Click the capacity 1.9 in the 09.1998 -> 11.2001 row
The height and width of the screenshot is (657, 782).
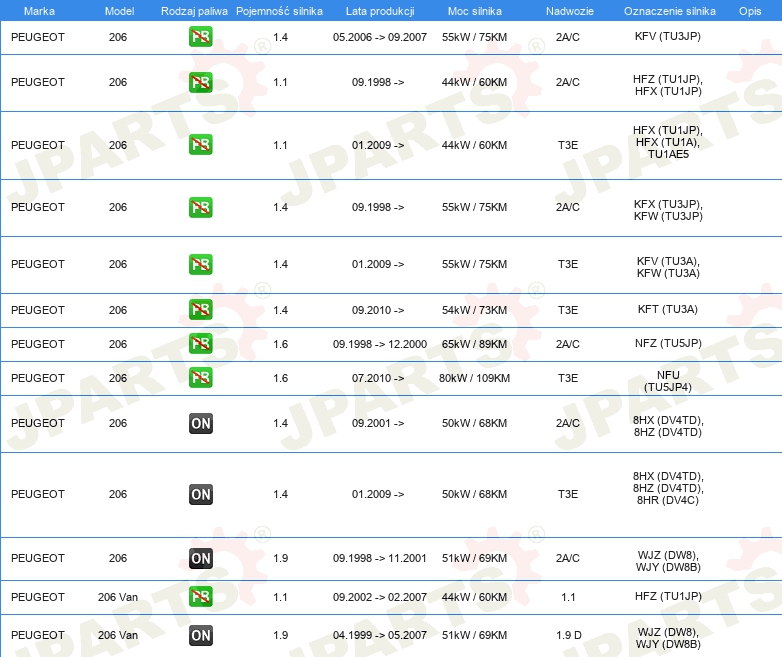(280, 558)
